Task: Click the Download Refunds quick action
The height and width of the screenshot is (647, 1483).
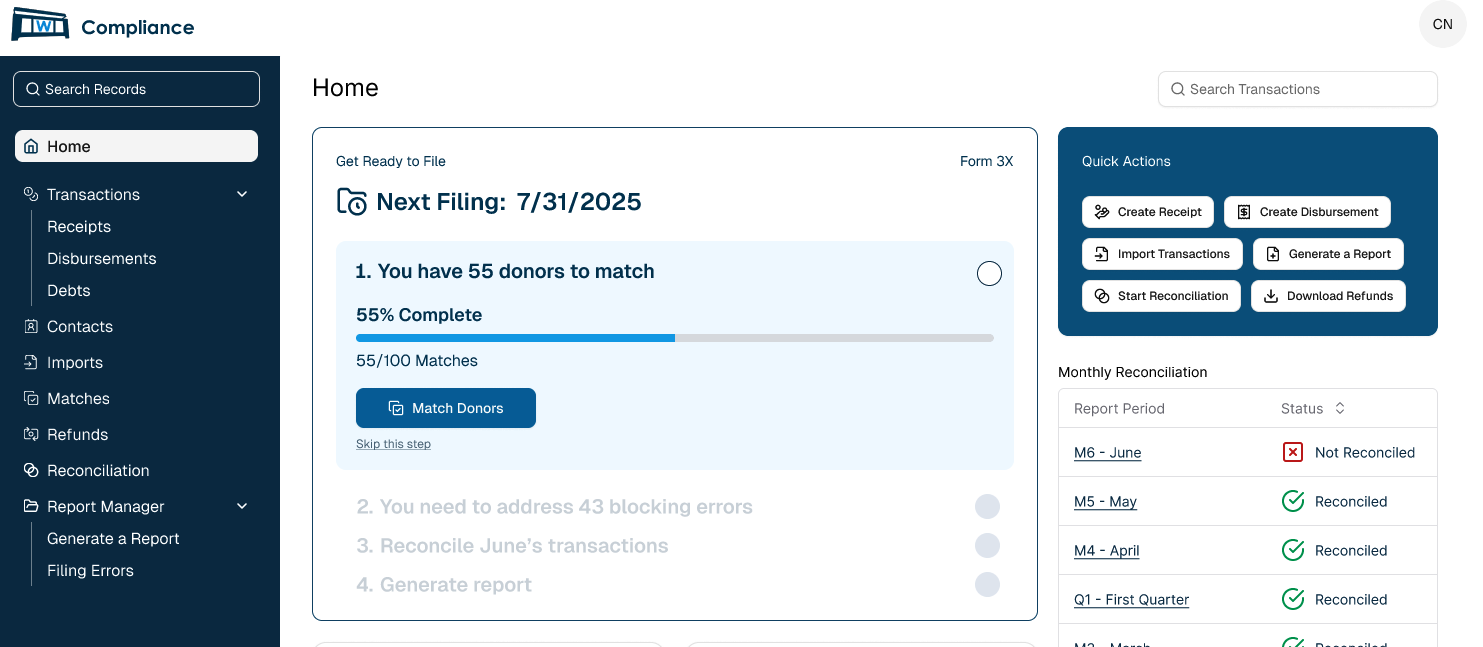Action: pos(1328,296)
